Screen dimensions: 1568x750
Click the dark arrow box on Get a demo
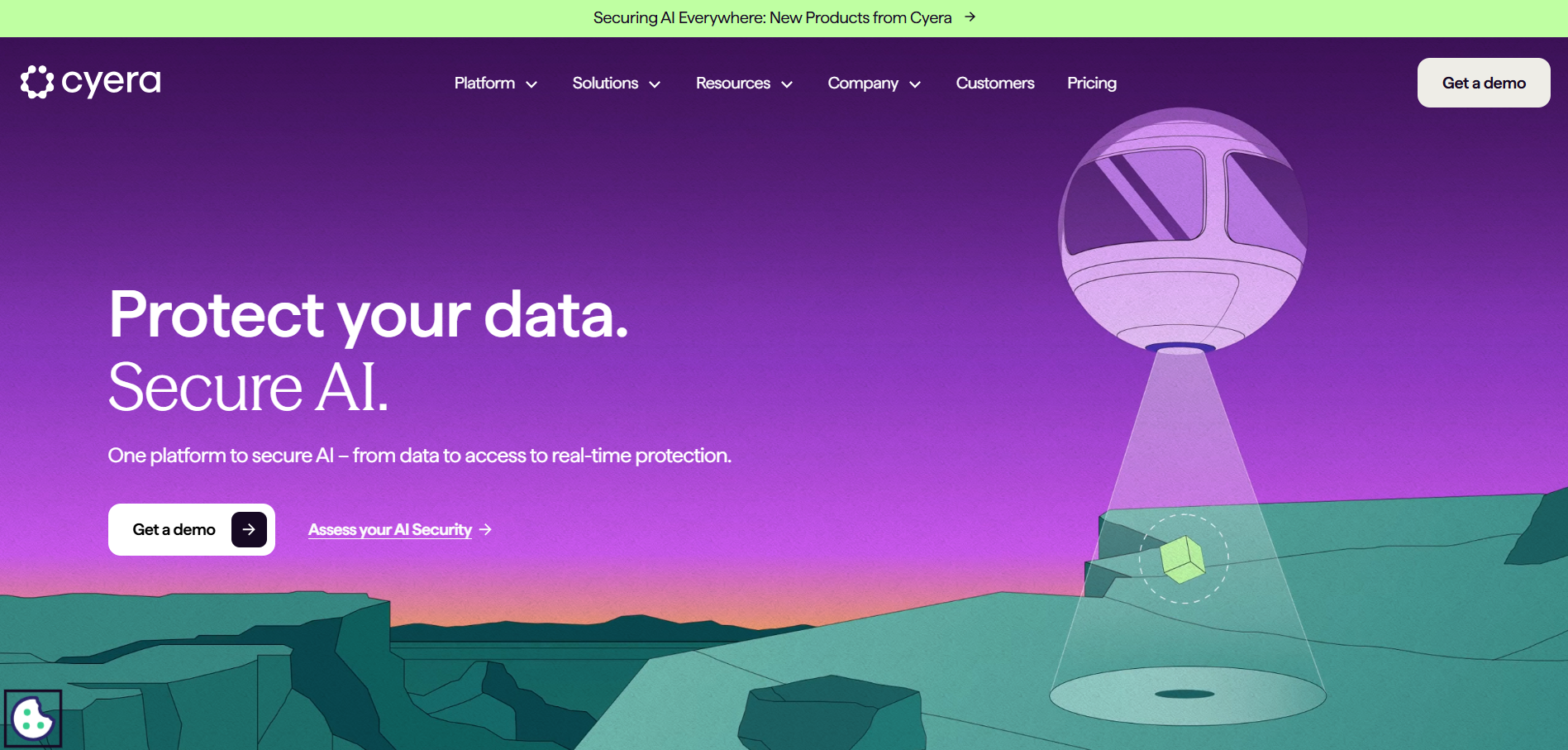249,529
